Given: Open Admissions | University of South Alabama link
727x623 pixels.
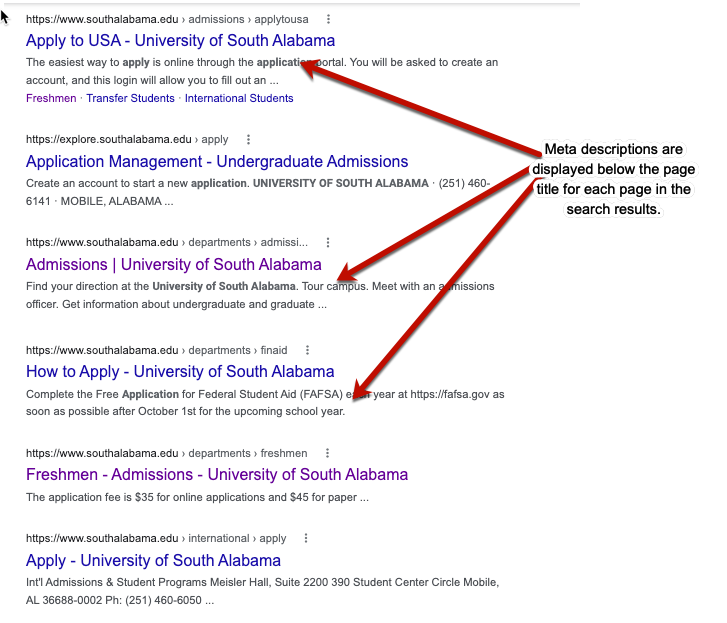Looking at the screenshot, I should pos(174,264).
